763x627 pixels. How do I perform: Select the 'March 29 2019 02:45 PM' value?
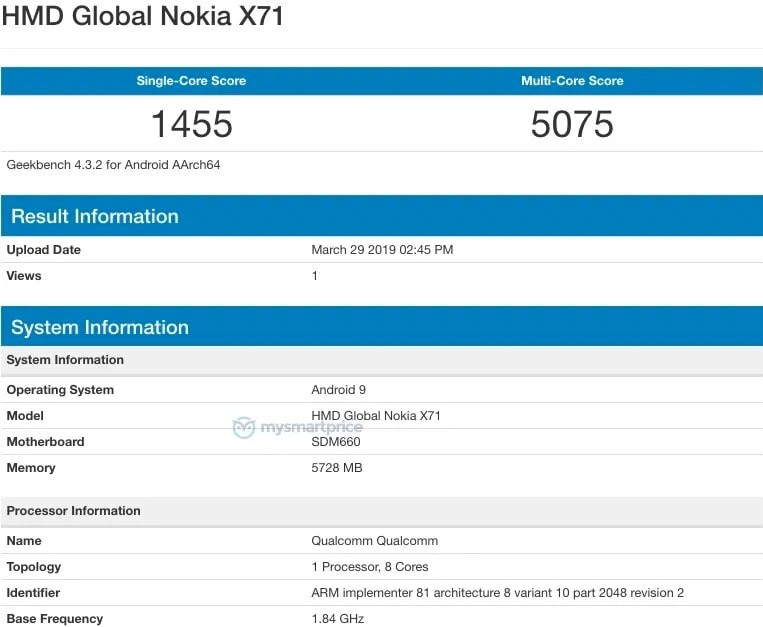(382, 250)
